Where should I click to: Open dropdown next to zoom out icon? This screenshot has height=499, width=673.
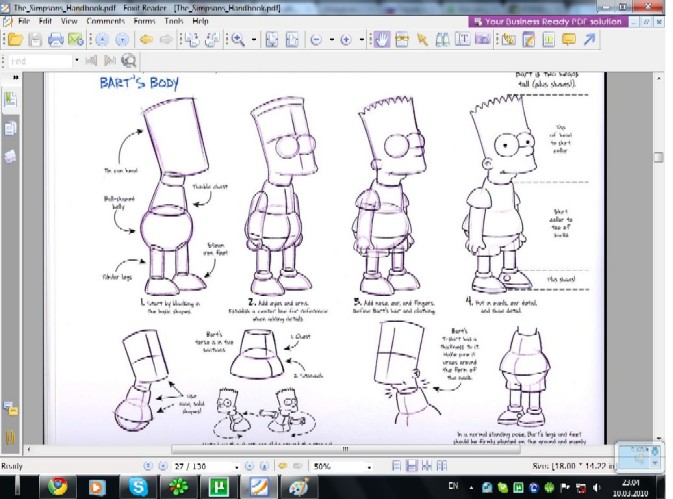pos(332,40)
